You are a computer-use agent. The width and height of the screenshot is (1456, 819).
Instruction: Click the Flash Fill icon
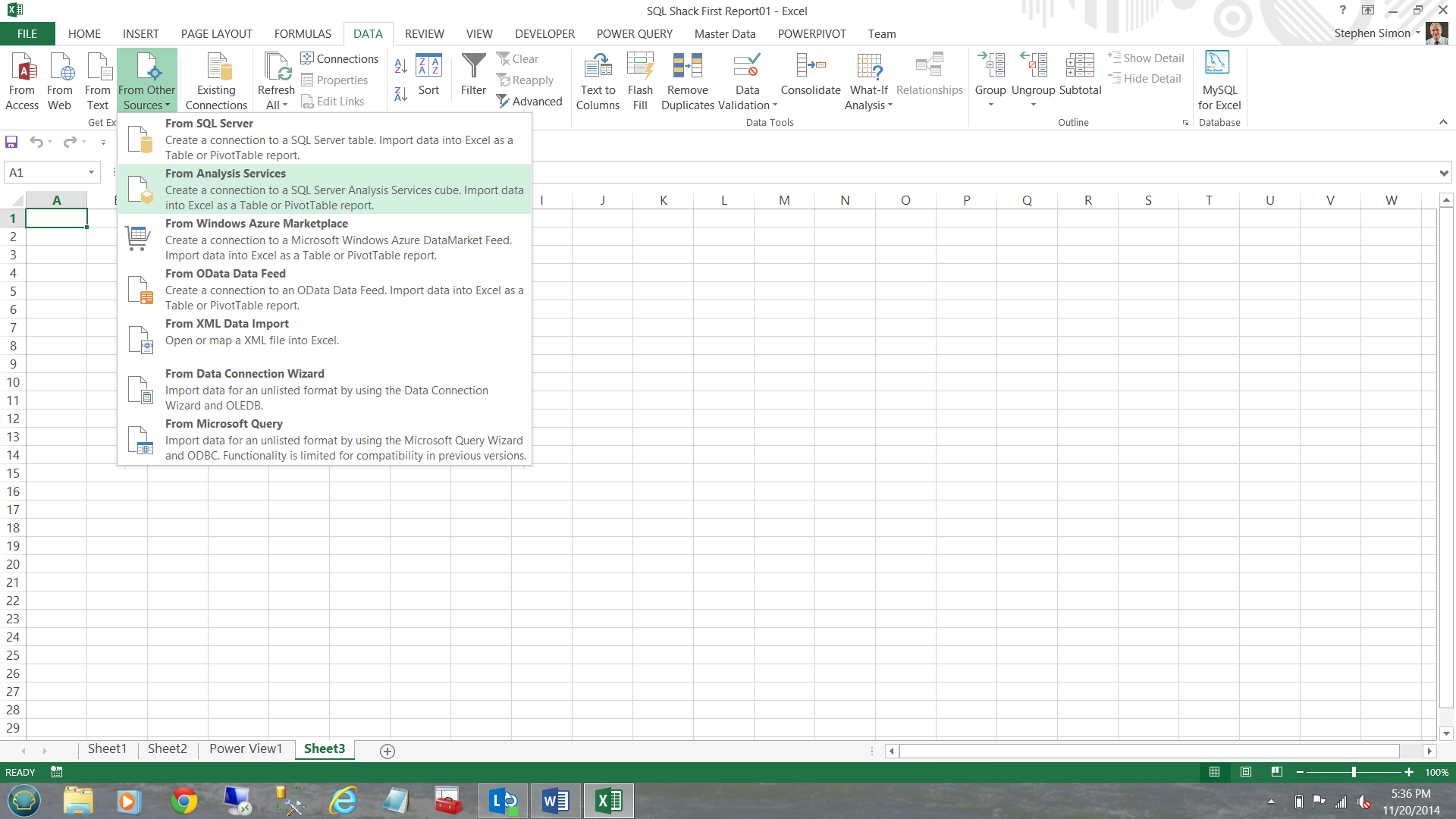coord(640,67)
